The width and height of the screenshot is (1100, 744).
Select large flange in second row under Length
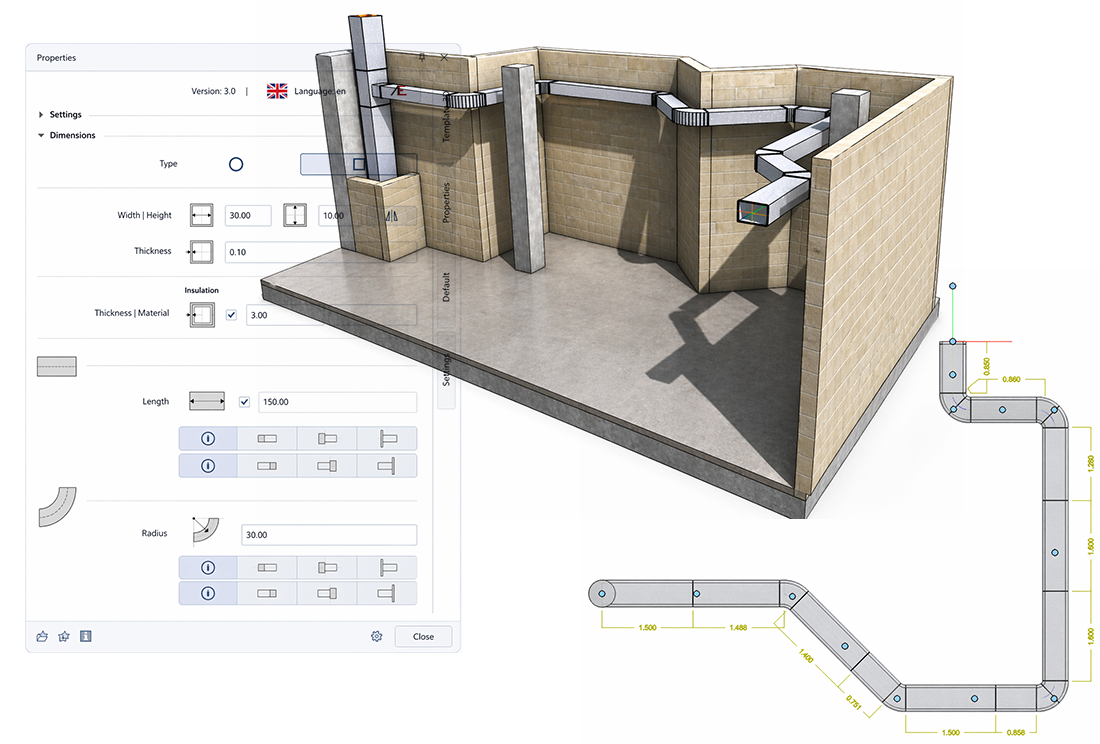[x=387, y=466]
